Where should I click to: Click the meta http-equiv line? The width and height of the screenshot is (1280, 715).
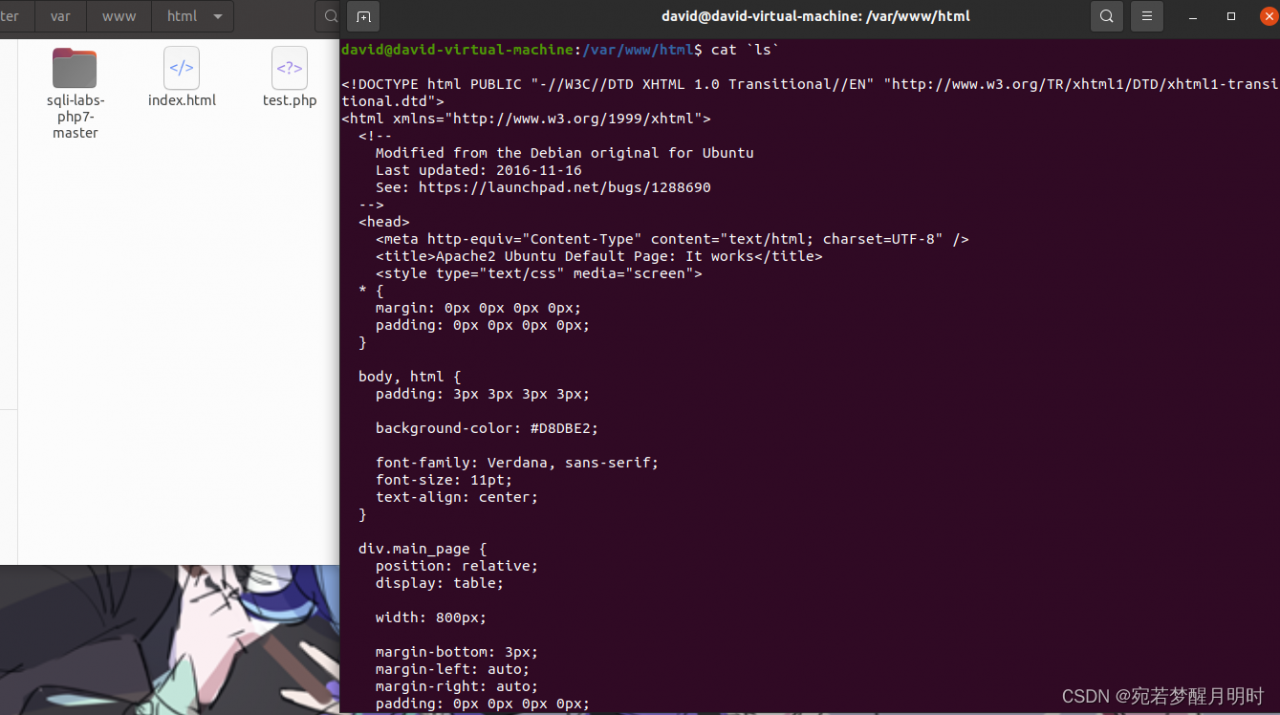672,239
